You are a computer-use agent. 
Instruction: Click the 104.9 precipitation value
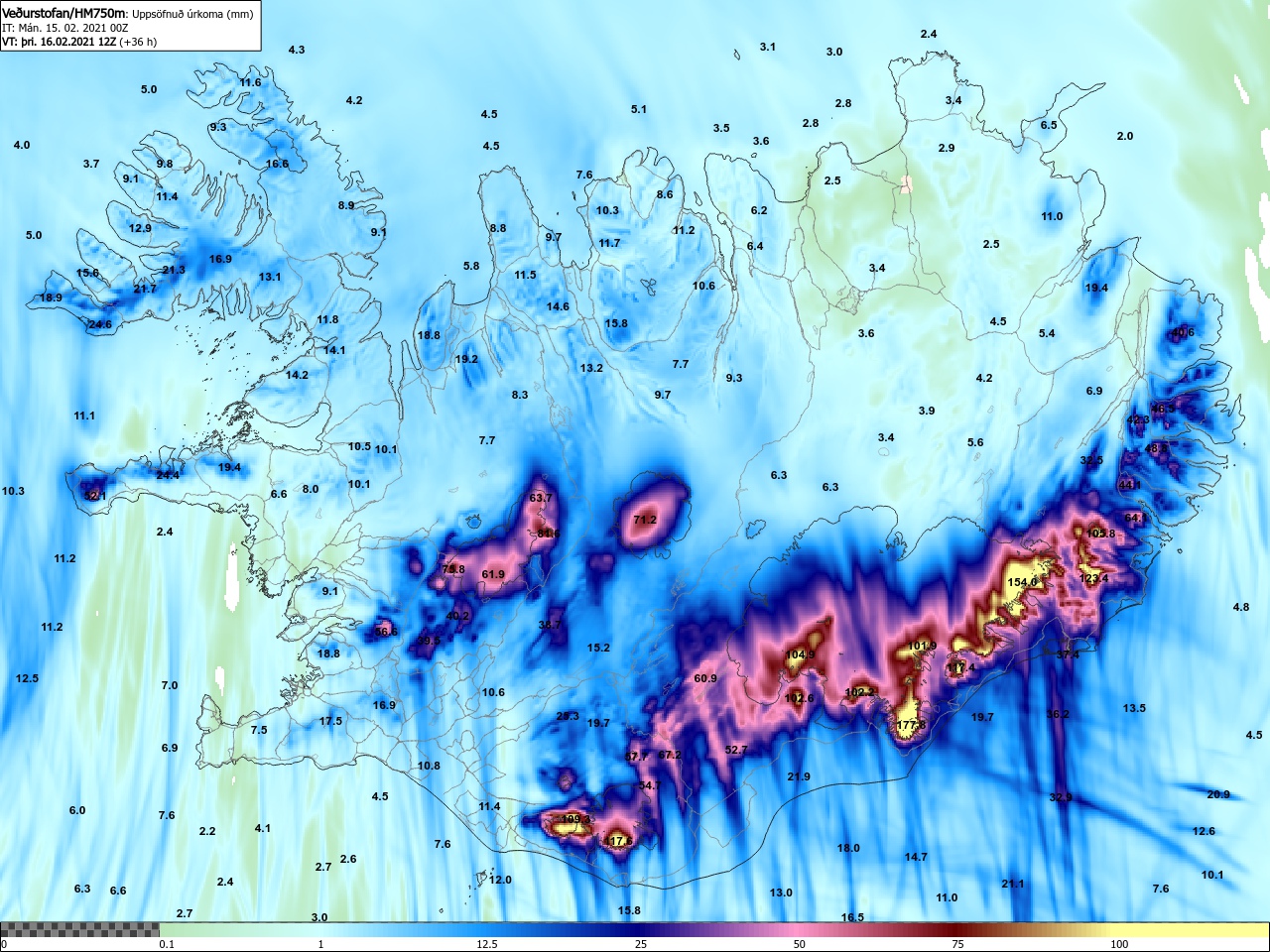800,654
